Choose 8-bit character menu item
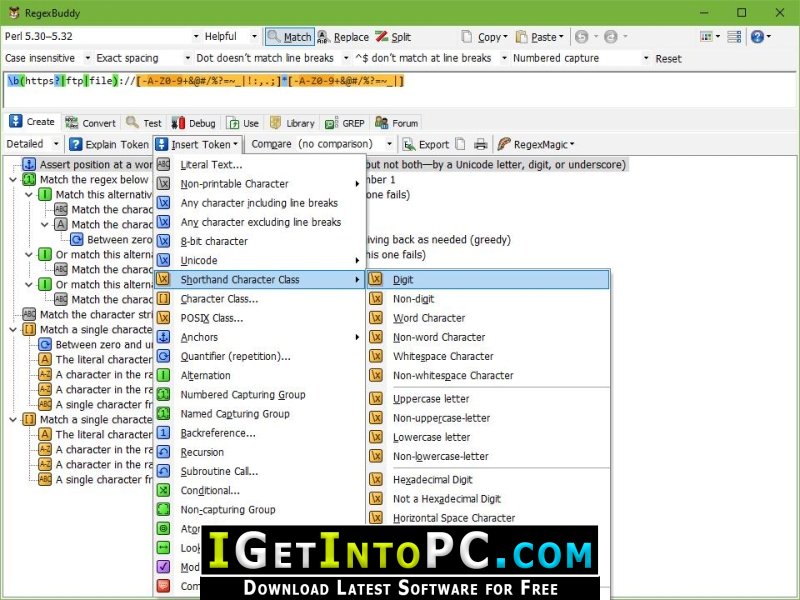The image size is (800, 600). coord(260,241)
